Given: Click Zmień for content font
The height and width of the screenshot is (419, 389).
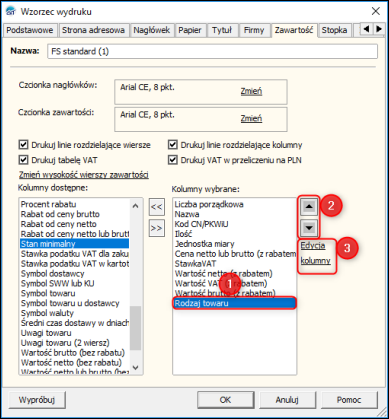Looking at the screenshot, I should click(x=251, y=118).
